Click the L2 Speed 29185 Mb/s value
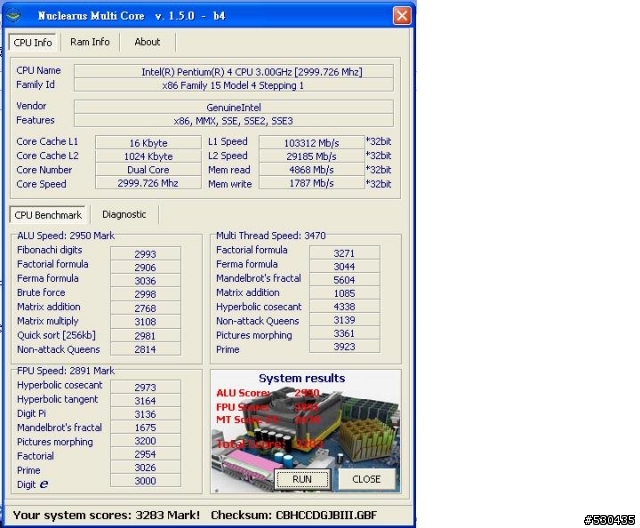Image resolution: width=640 pixels, height=528 pixels. point(312,156)
